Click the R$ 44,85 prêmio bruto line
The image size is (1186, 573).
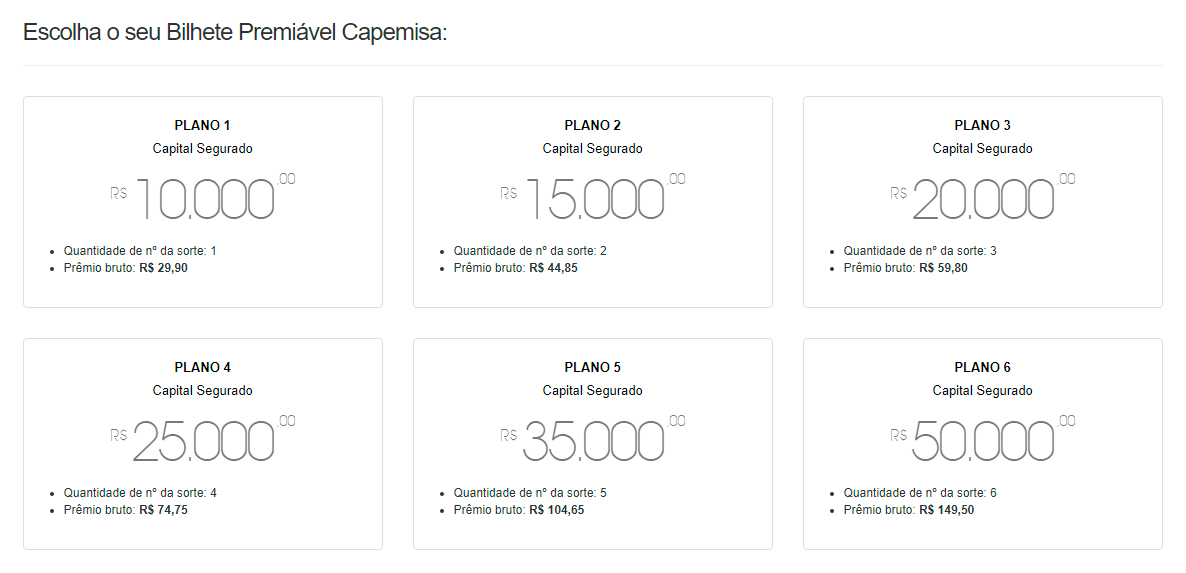(x=515, y=268)
